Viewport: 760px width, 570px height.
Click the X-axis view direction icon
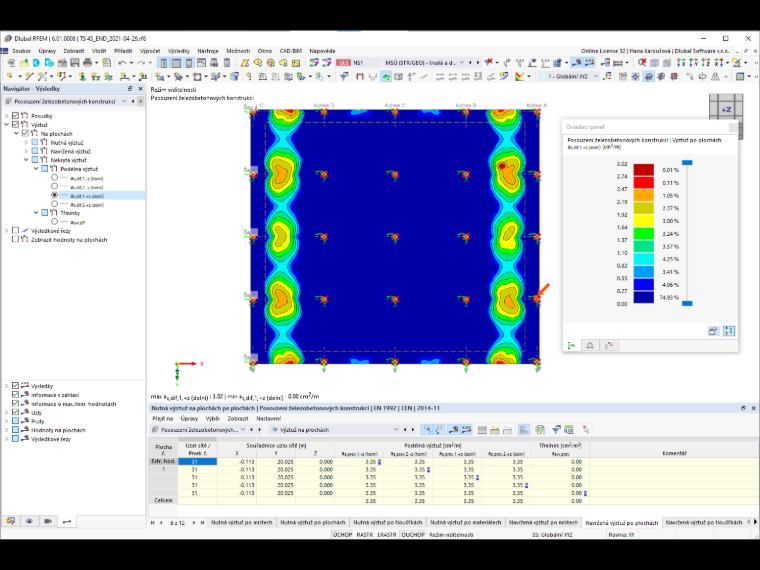681,63
